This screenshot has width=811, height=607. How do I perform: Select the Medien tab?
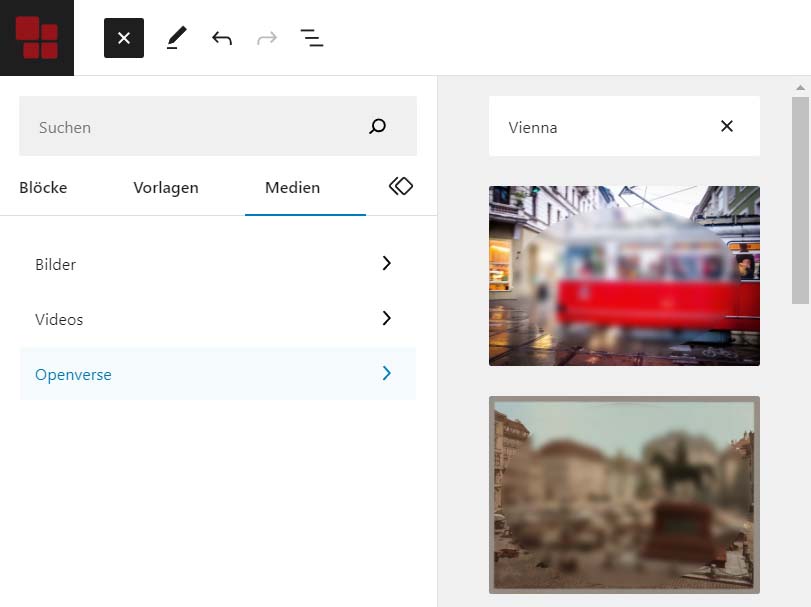pos(292,187)
